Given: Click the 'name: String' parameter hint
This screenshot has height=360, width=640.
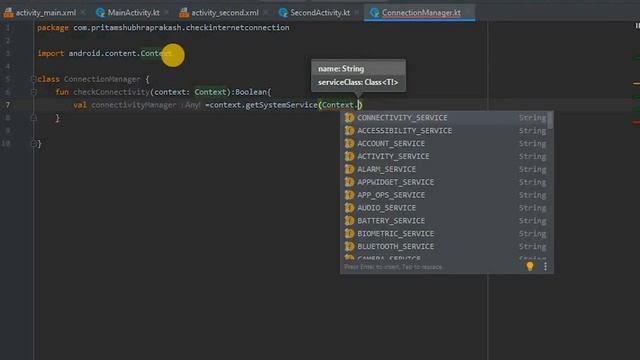Looking at the screenshot, I should click(x=341, y=69).
